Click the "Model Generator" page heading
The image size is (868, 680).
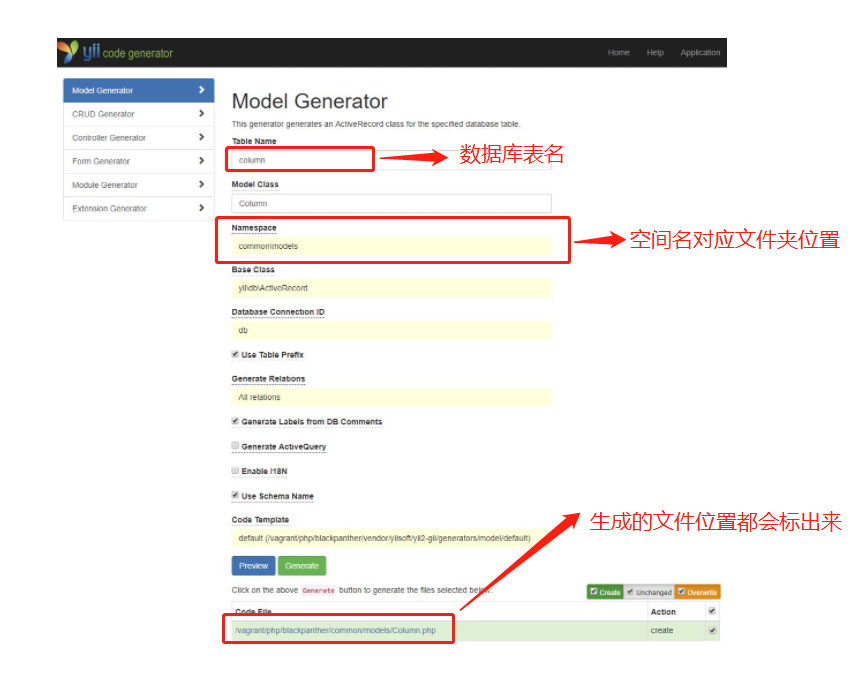pyautogui.click(x=309, y=101)
